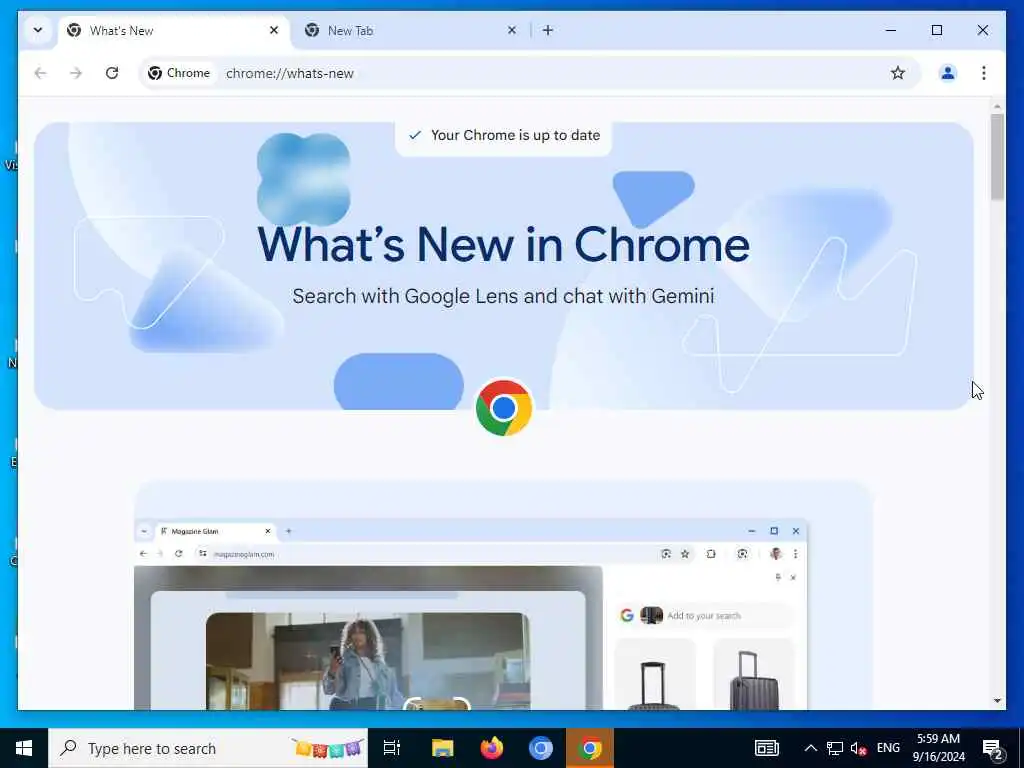Click the 'What's New in Chrome' heading

click(504, 244)
